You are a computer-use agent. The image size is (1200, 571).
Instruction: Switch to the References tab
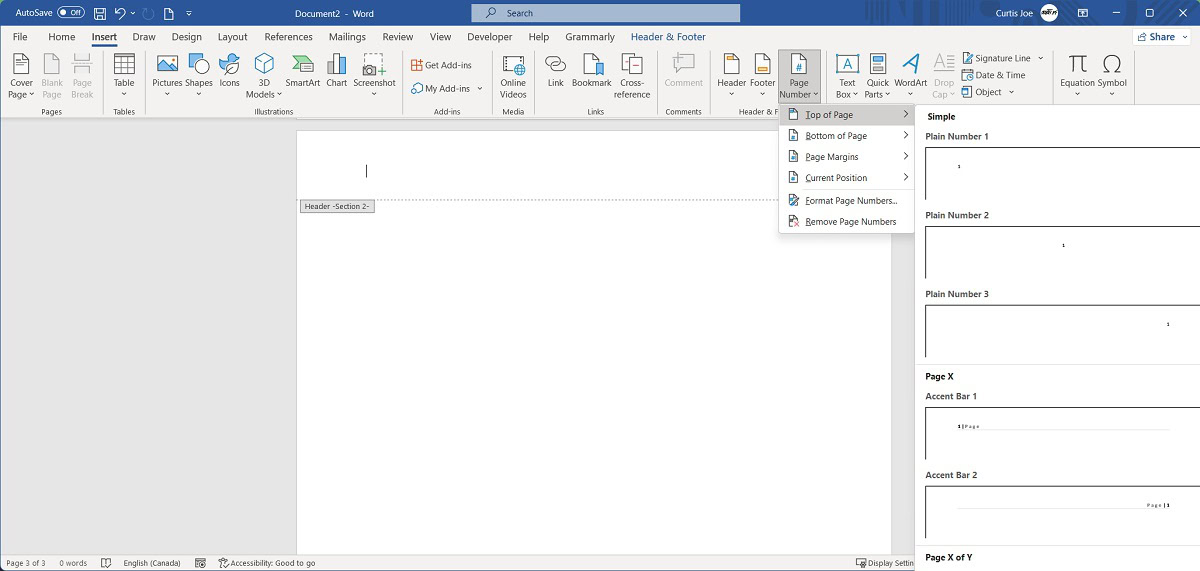tap(288, 37)
